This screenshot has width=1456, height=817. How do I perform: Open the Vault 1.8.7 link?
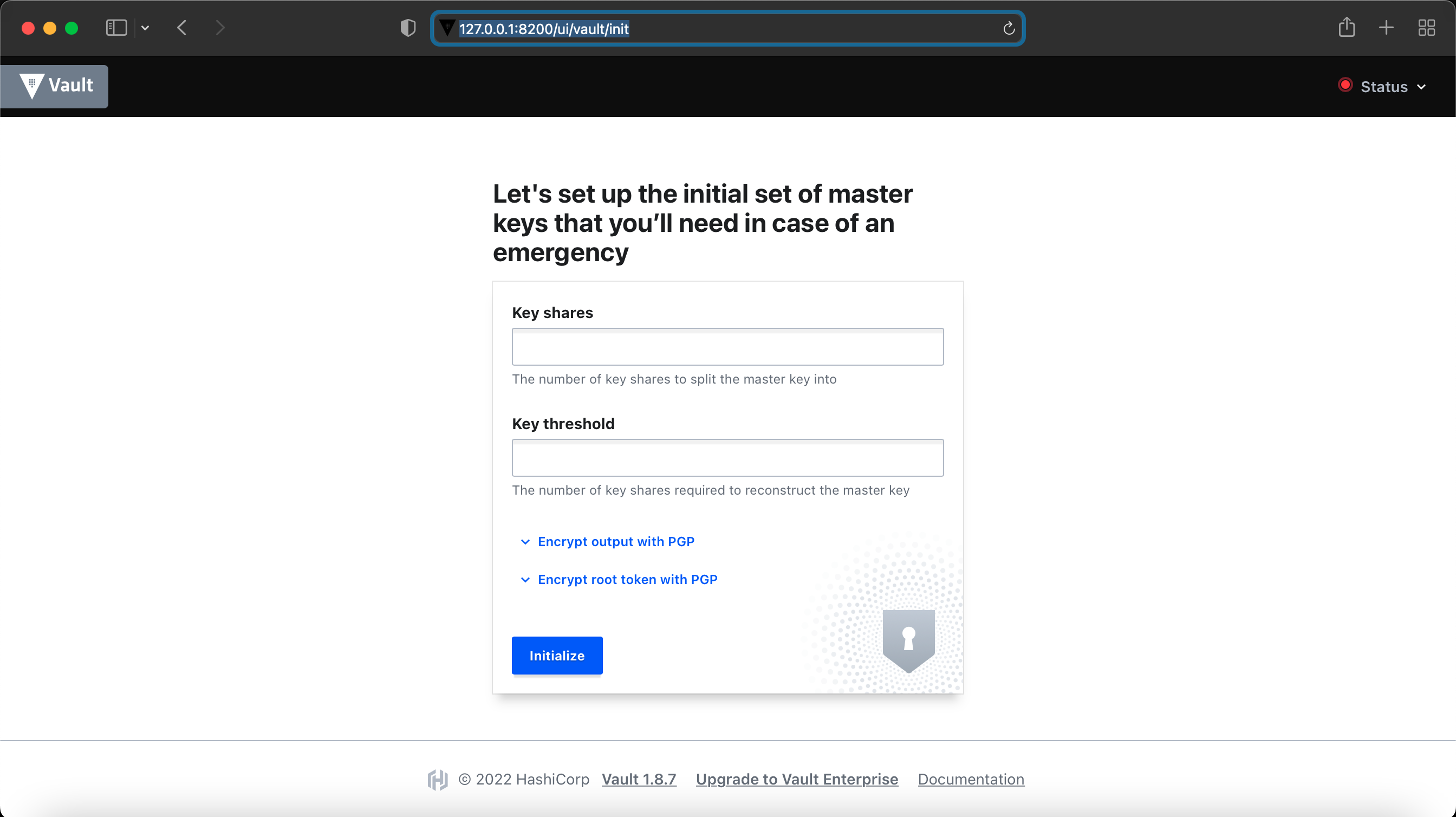click(639, 779)
